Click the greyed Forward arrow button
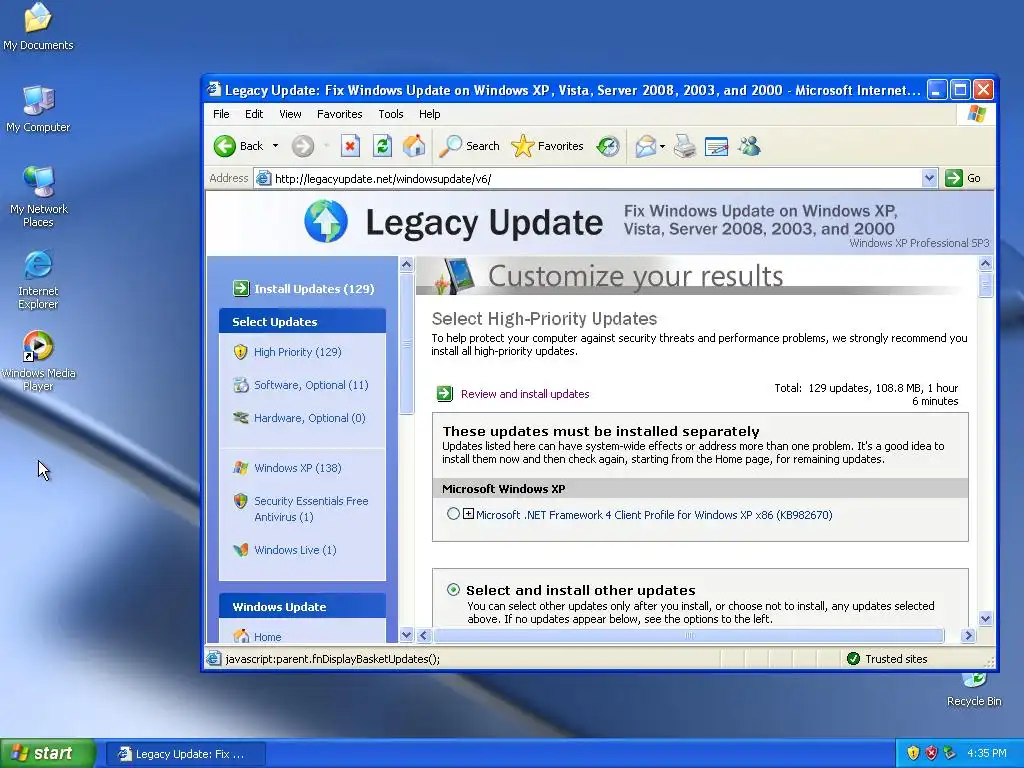The image size is (1024, 768). [302, 146]
